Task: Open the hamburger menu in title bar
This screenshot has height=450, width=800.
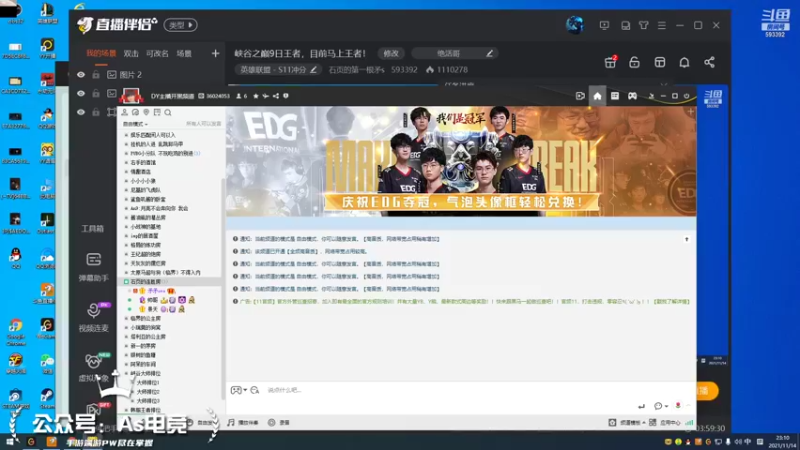Action: (x=662, y=25)
